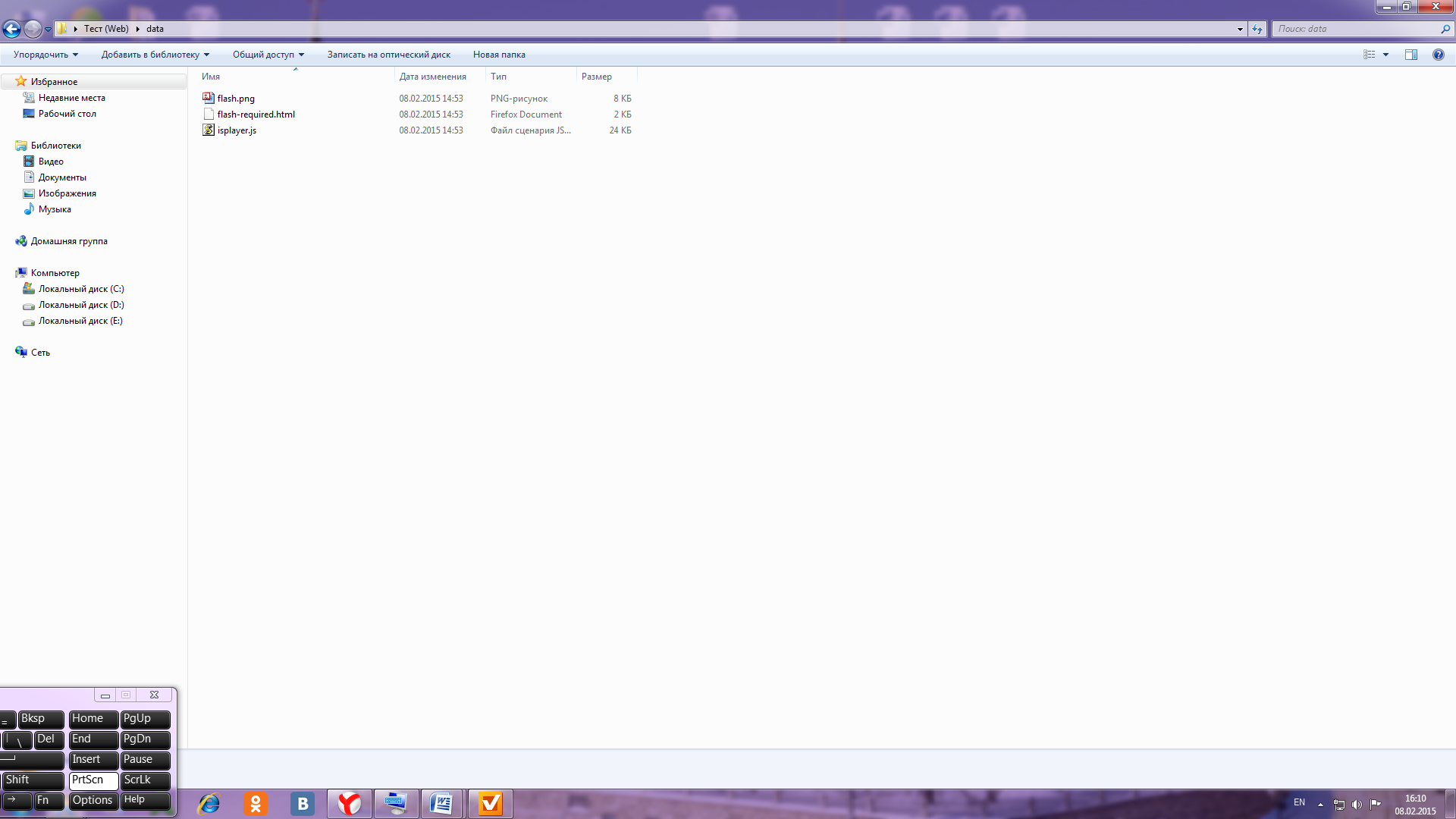Click the PrtScn key on on-screen keyboard
The width and height of the screenshot is (1456, 819).
(94, 780)
